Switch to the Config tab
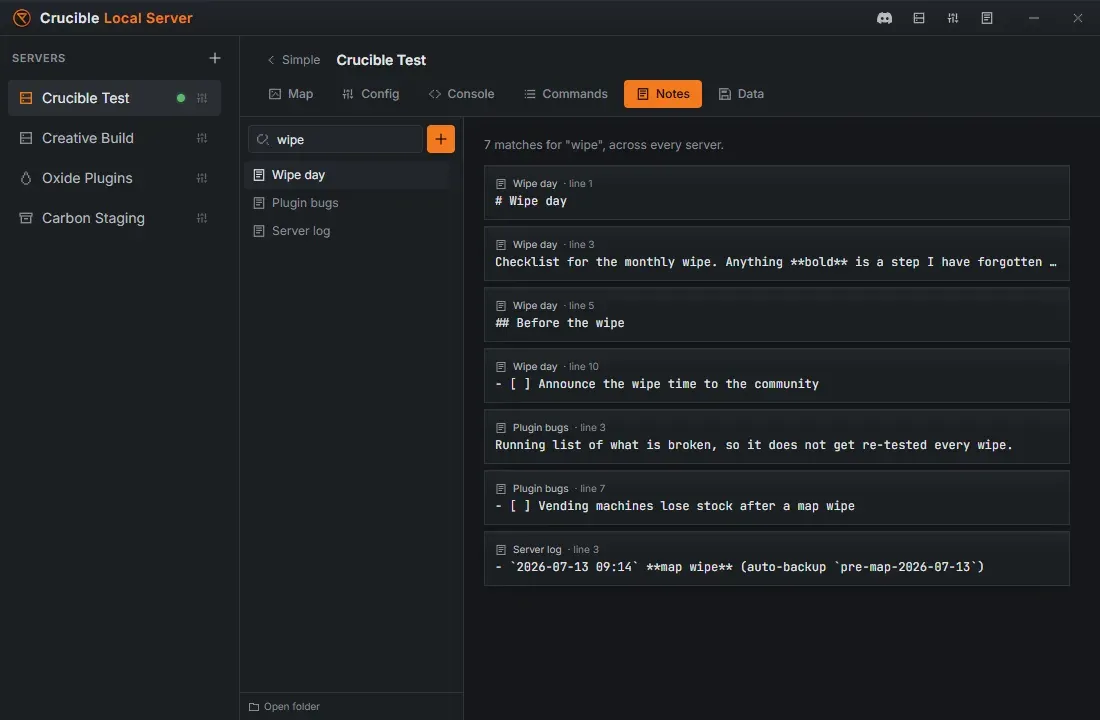Screen dimensions: 1100x720 coord(370,94)
